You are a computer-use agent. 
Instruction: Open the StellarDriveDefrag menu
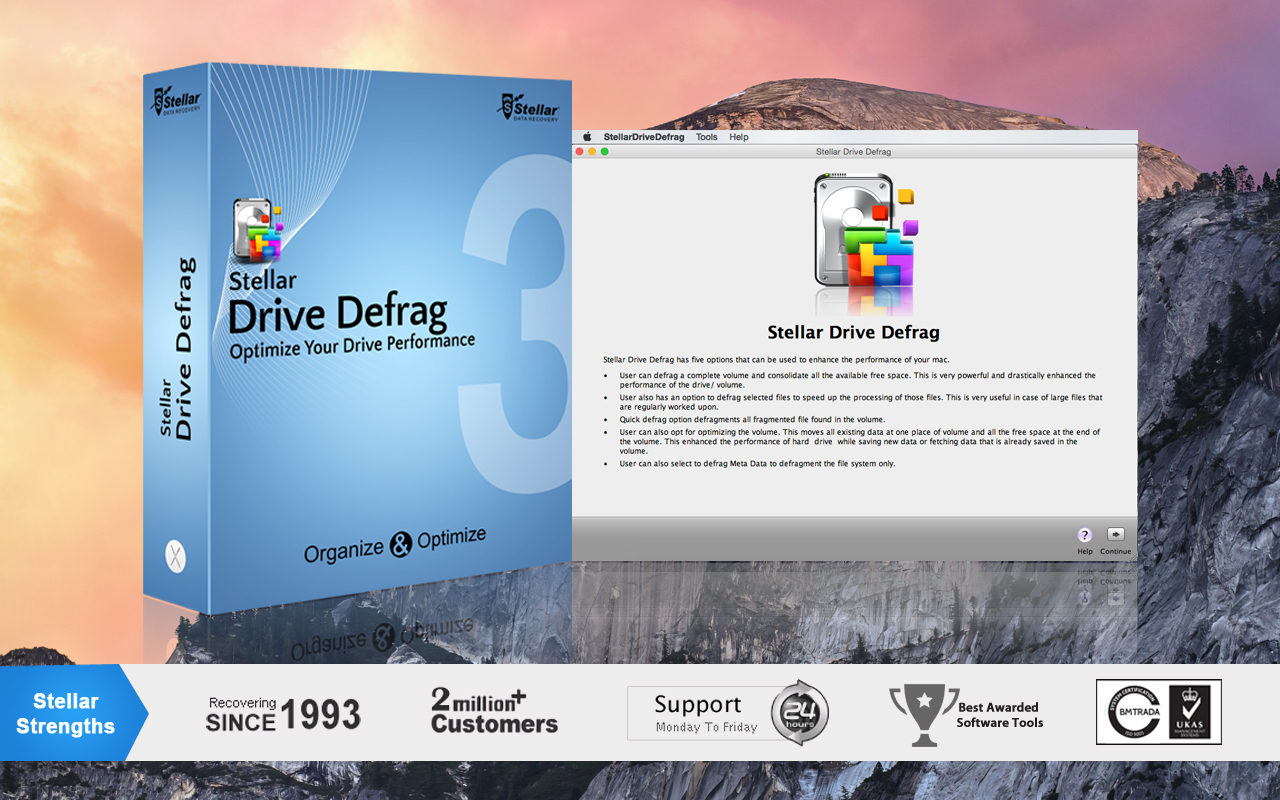pos(644,137)
